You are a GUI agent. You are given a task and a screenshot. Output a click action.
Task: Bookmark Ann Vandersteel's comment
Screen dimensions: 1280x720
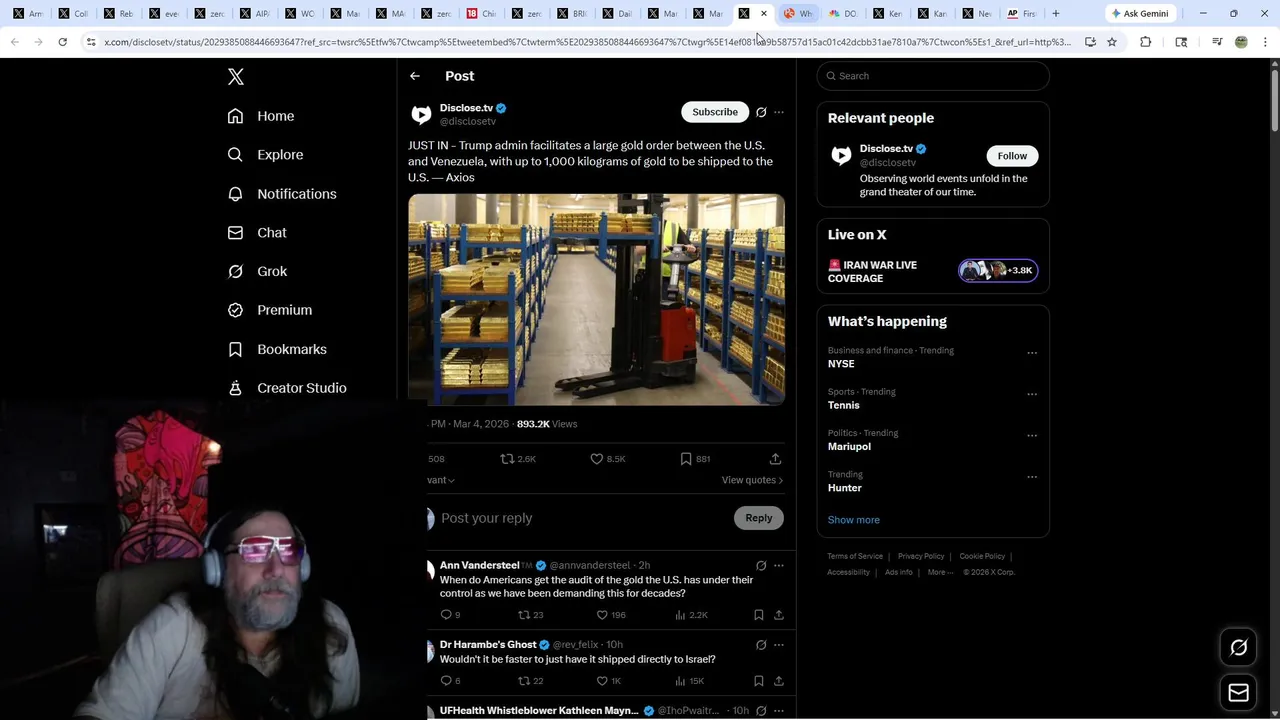point(759,615)
